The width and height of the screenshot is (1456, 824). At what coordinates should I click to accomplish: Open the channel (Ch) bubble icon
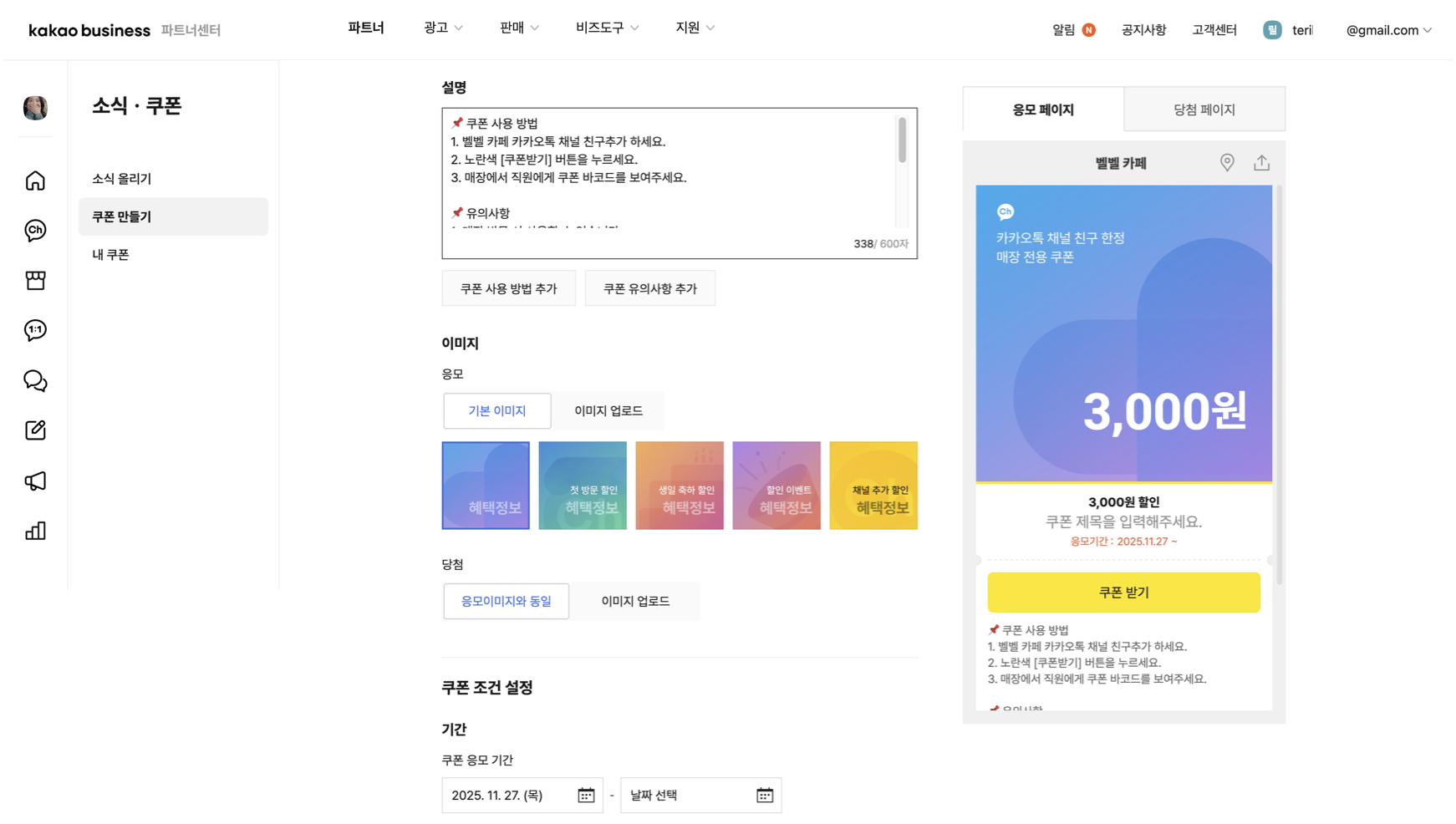click(x=35, y=231)
